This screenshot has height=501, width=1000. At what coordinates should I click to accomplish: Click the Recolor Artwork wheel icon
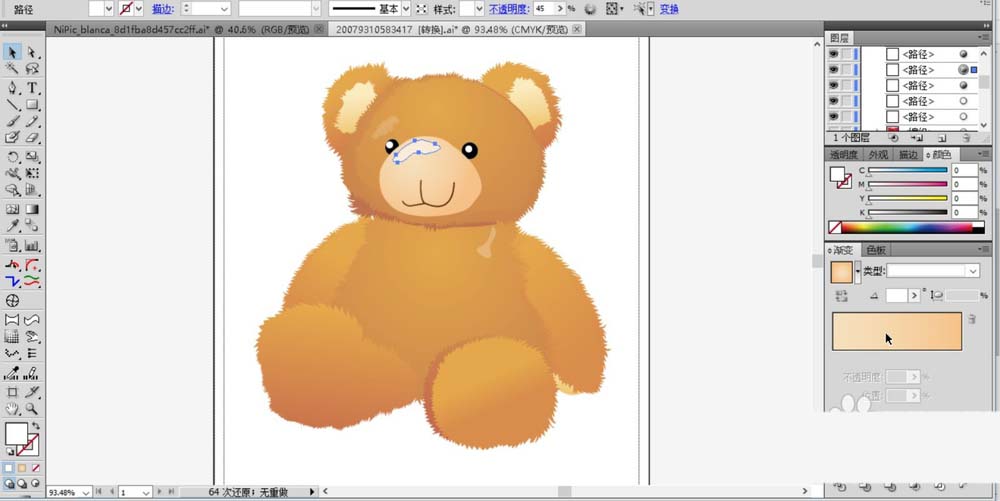coord(591,9)
